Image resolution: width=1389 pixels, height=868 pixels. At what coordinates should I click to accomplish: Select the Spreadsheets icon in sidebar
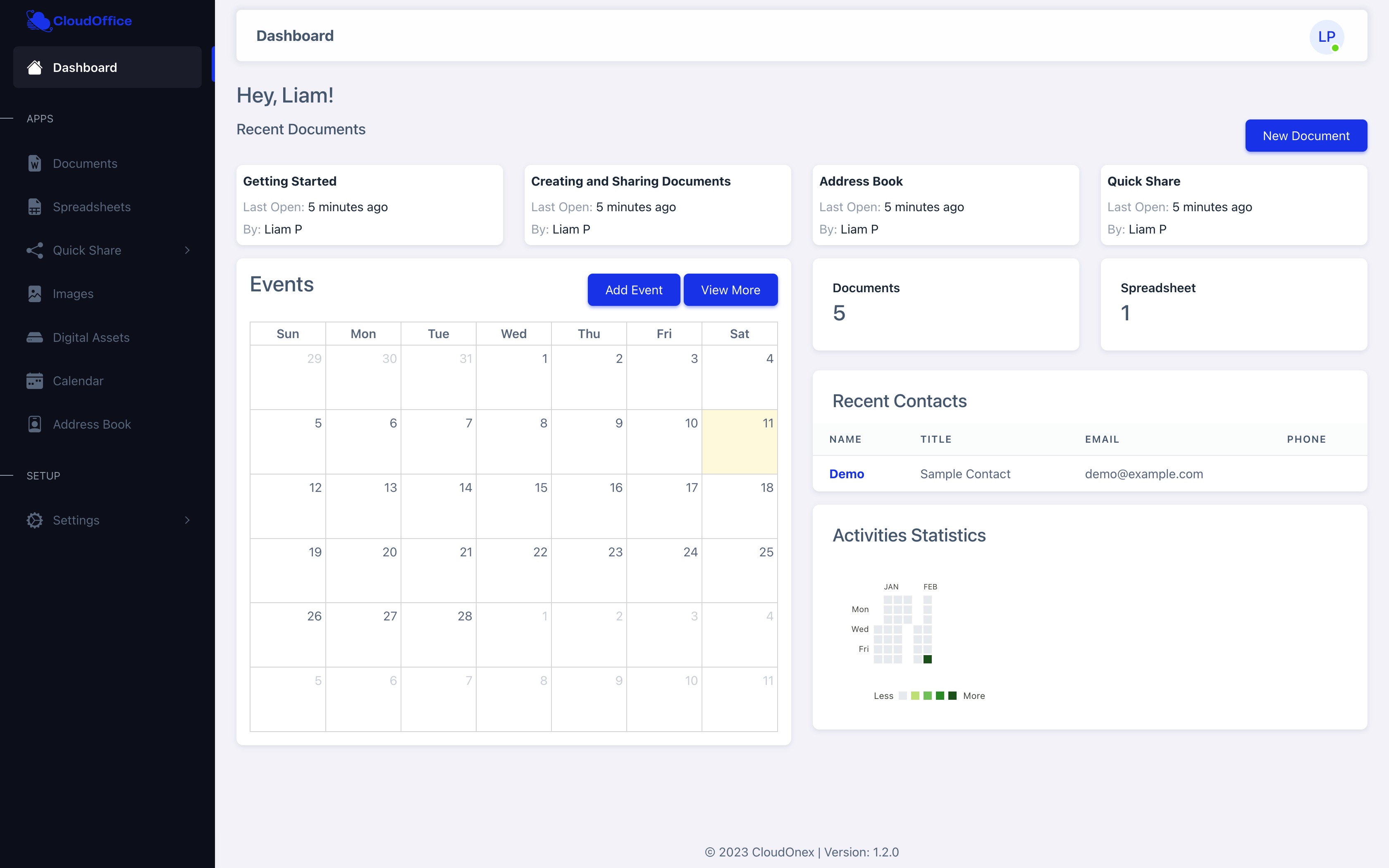pyautogui.click(x=34, y=207)
